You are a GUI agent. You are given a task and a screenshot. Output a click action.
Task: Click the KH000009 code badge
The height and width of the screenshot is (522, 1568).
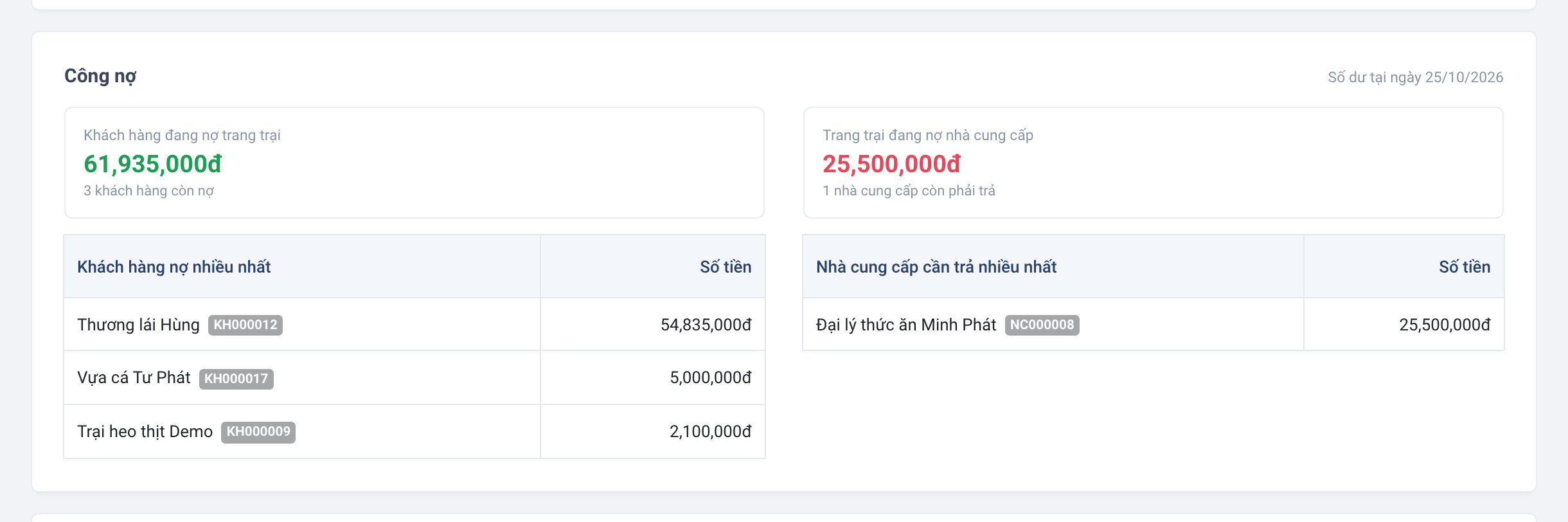pyautogui.click(x=258, y=432)
